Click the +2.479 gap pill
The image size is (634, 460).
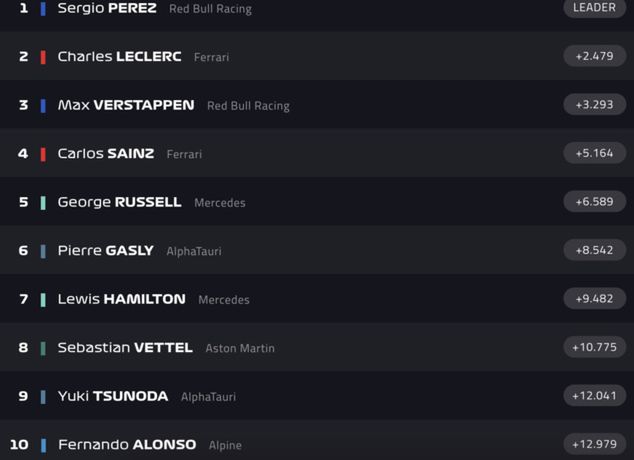tap(594, 56)
